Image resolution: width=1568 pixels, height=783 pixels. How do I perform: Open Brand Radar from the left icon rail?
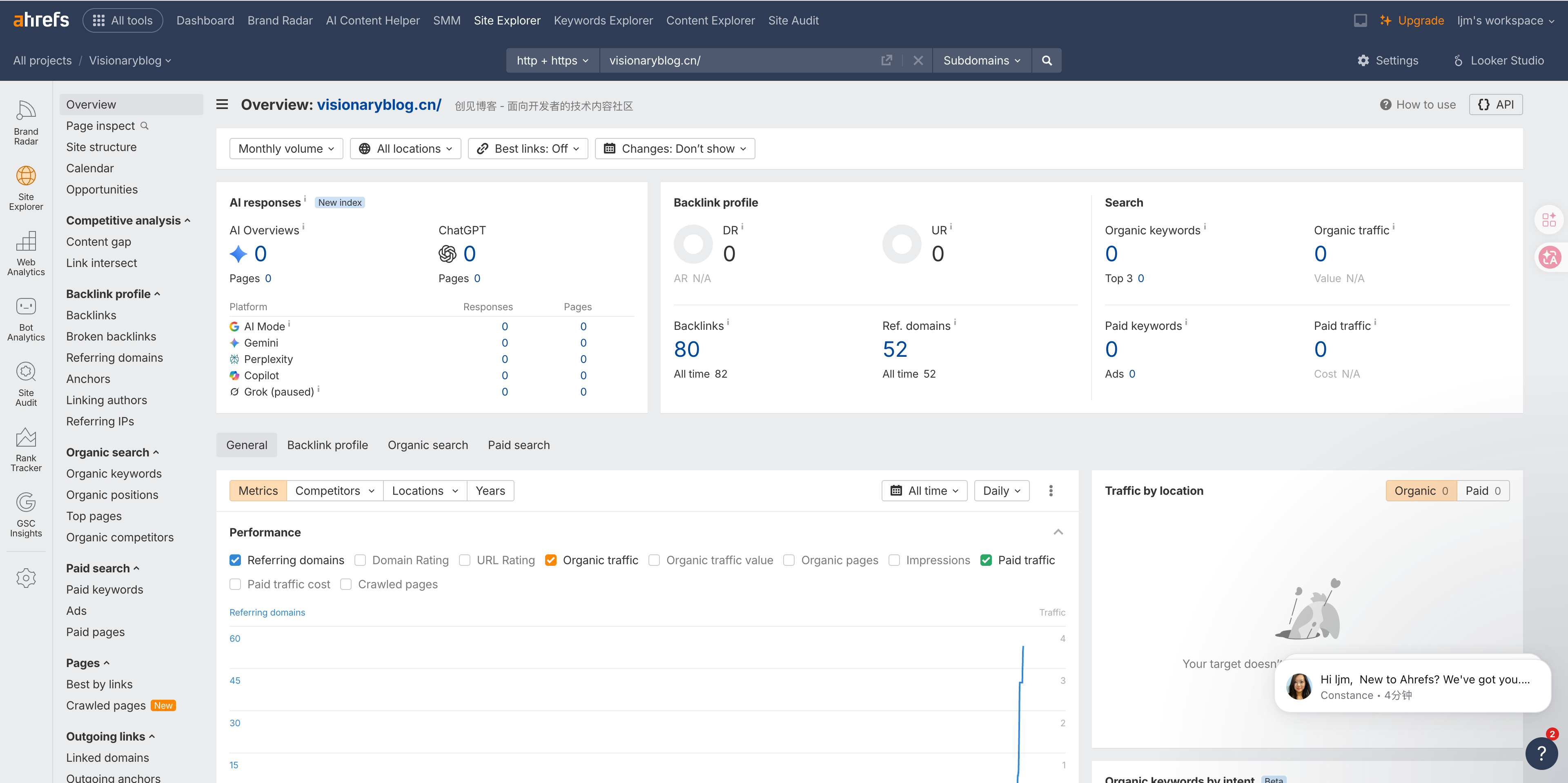coord(26,122)
